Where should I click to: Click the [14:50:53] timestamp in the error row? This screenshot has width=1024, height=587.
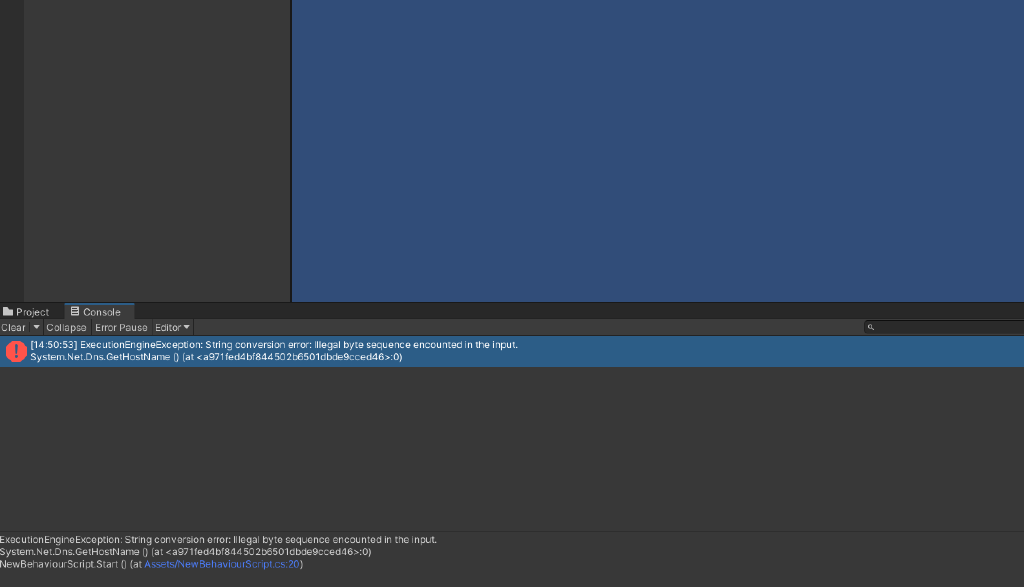pyautogui.click(x=54, y=344)
